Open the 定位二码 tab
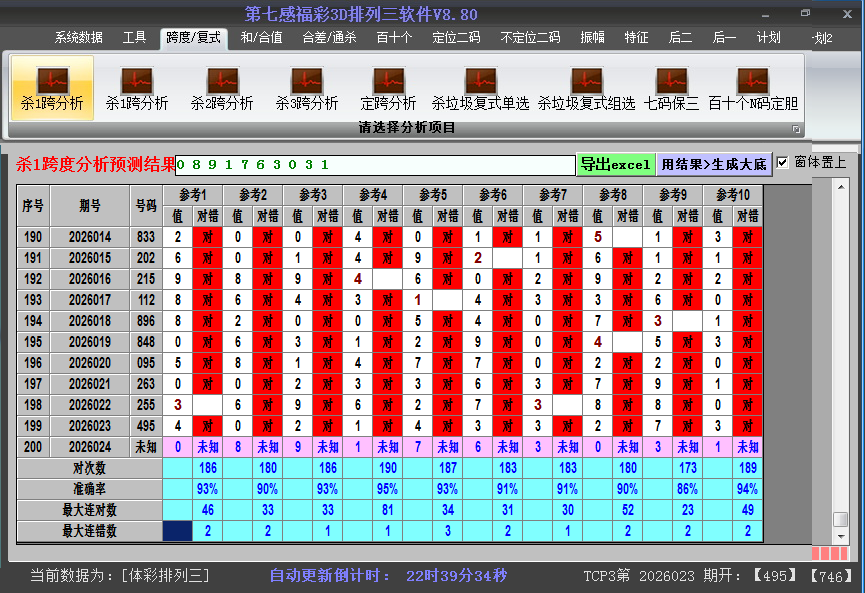865x593 pixels. [456, 38]
